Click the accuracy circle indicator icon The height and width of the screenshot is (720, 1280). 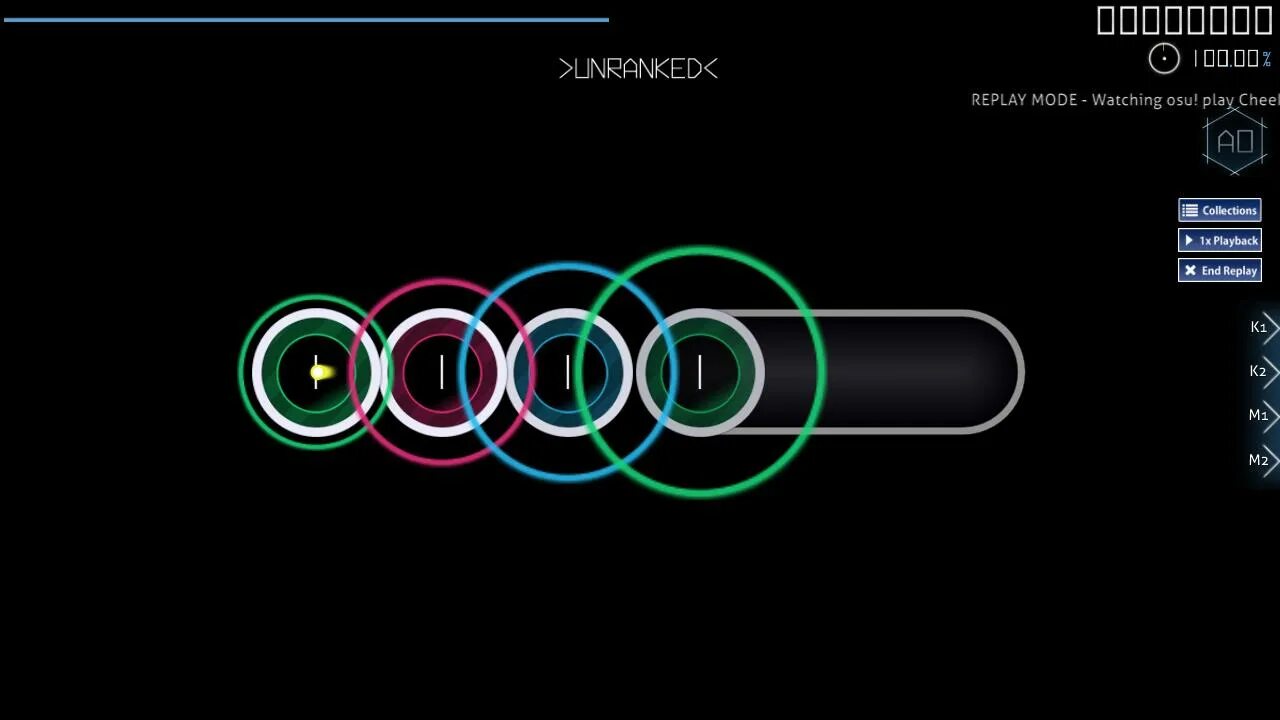tap(1164, 58)
